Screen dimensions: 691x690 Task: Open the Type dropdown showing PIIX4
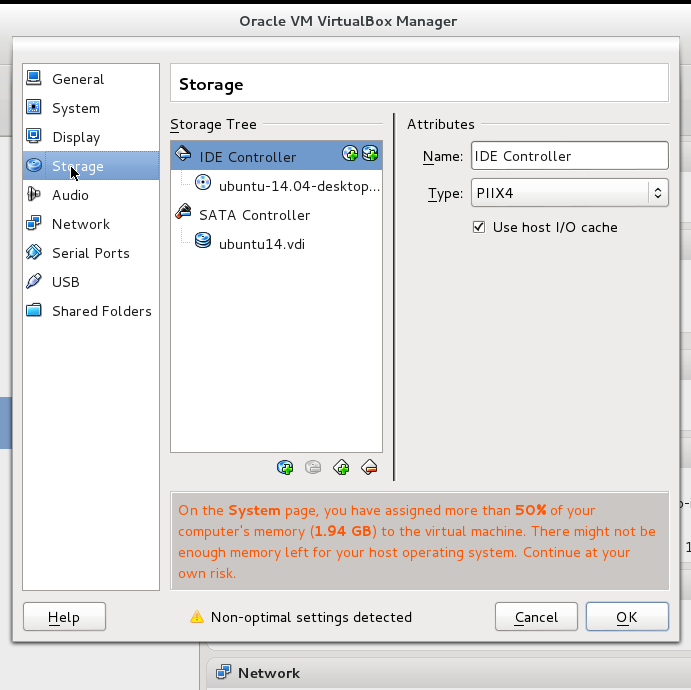570,193
